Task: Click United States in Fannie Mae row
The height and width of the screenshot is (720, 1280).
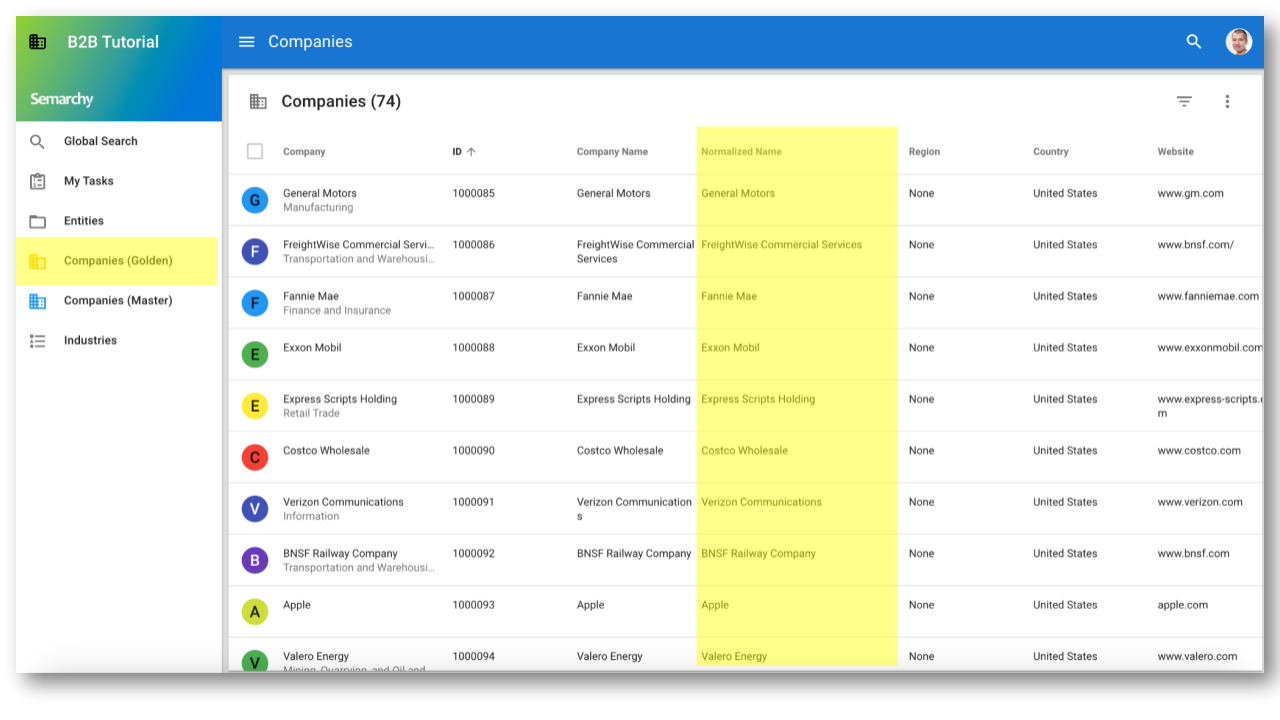Action: click(1065, 297)
